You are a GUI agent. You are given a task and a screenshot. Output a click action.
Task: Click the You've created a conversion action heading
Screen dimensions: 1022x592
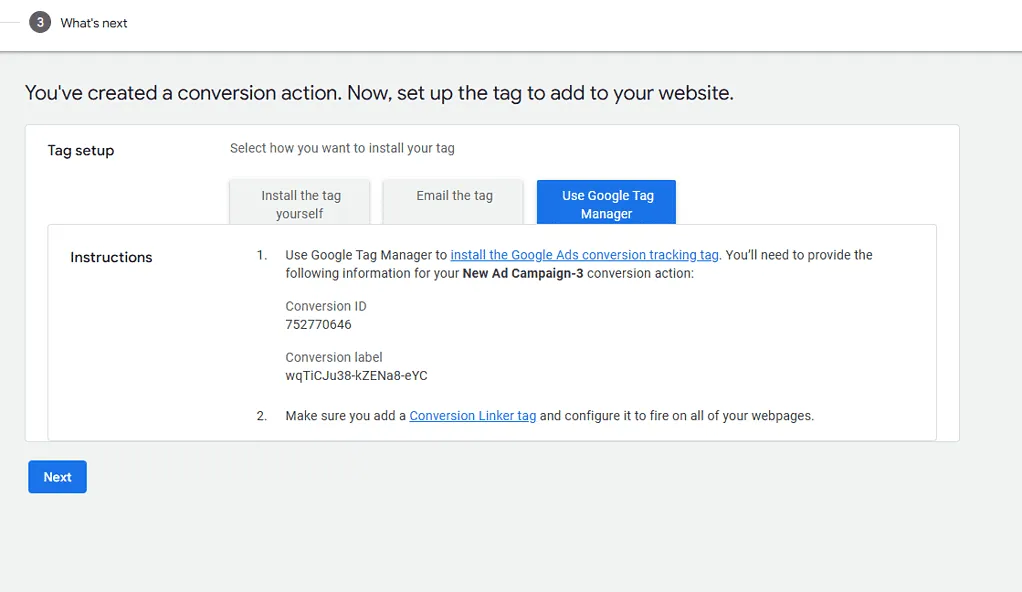[x=379, y=93]
